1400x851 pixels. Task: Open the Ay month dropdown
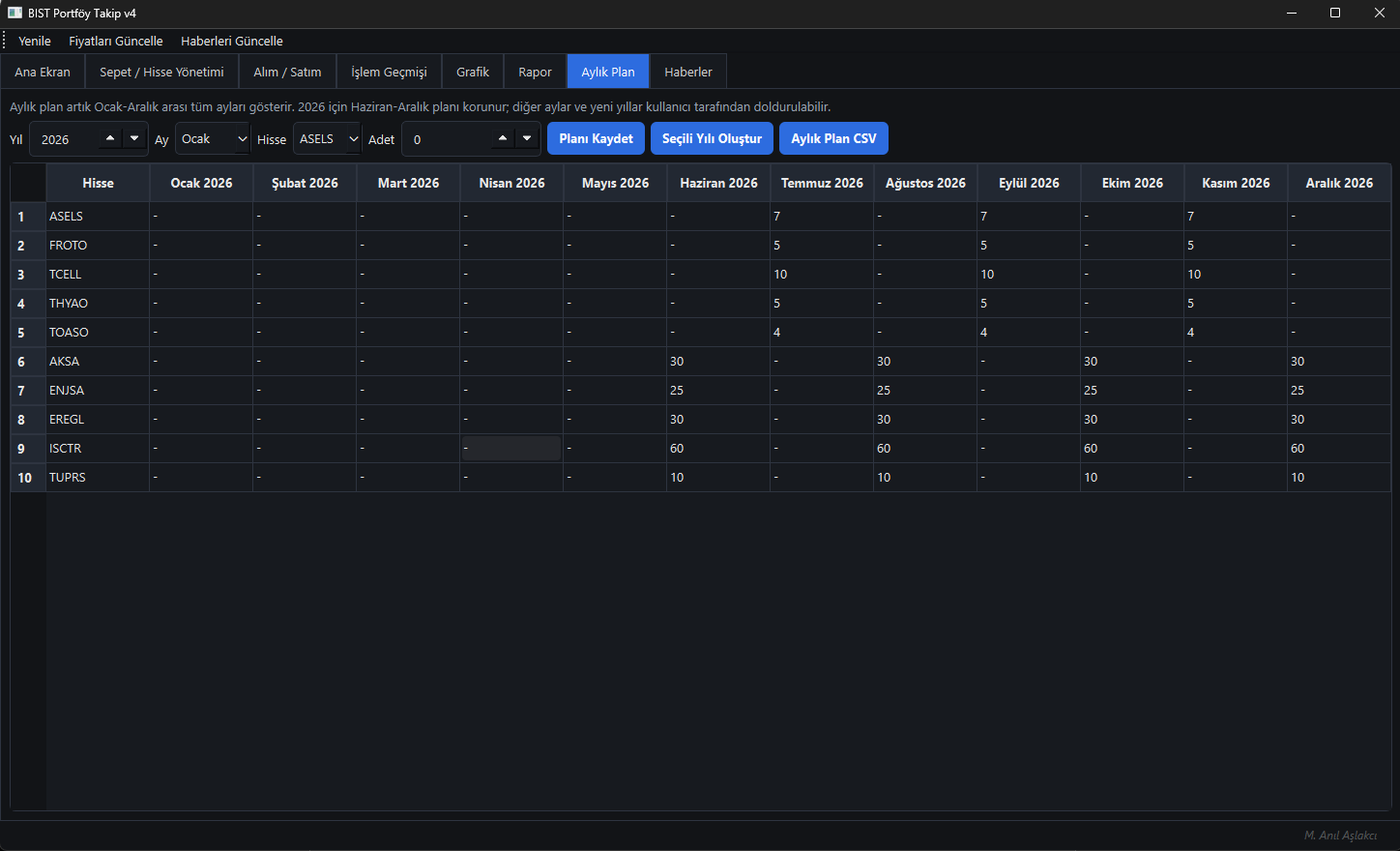[213, 138]
